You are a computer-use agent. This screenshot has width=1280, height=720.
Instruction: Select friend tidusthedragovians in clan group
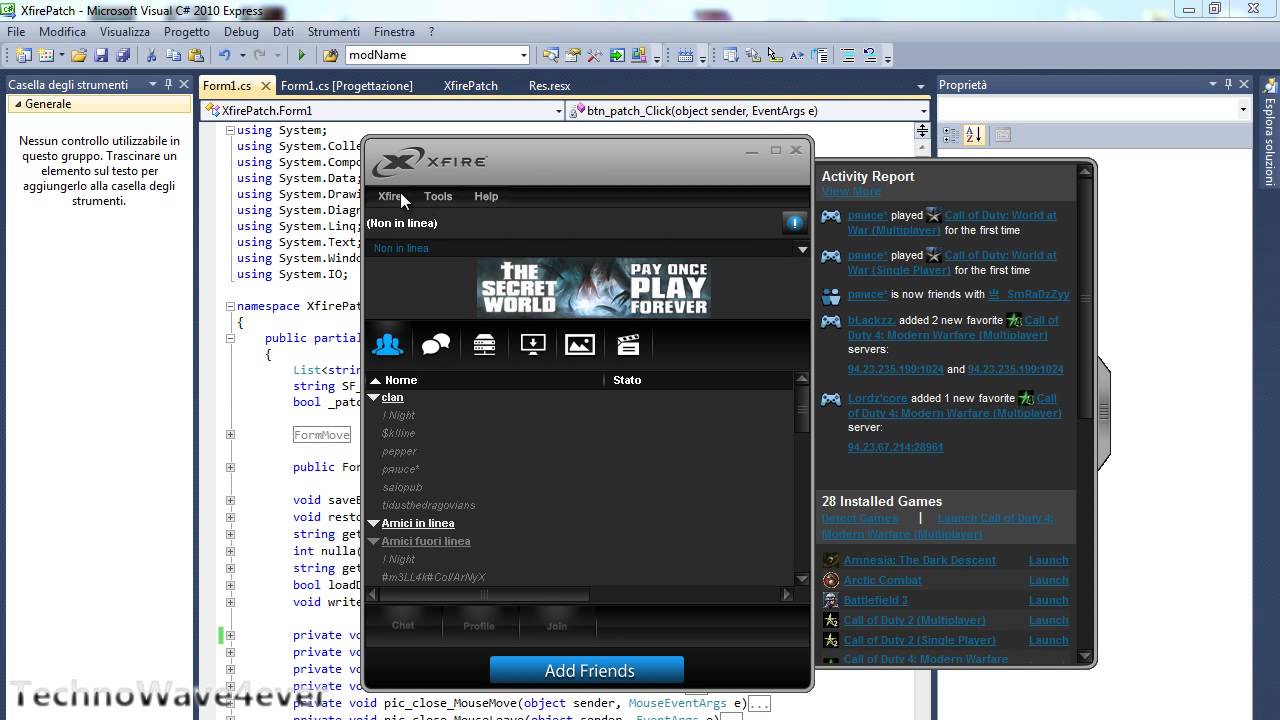[x=428, y=505]
